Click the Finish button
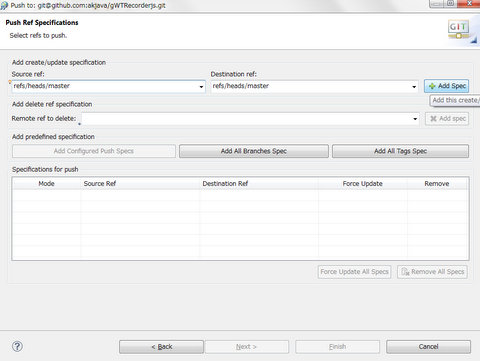 click(x=337, y=347)
